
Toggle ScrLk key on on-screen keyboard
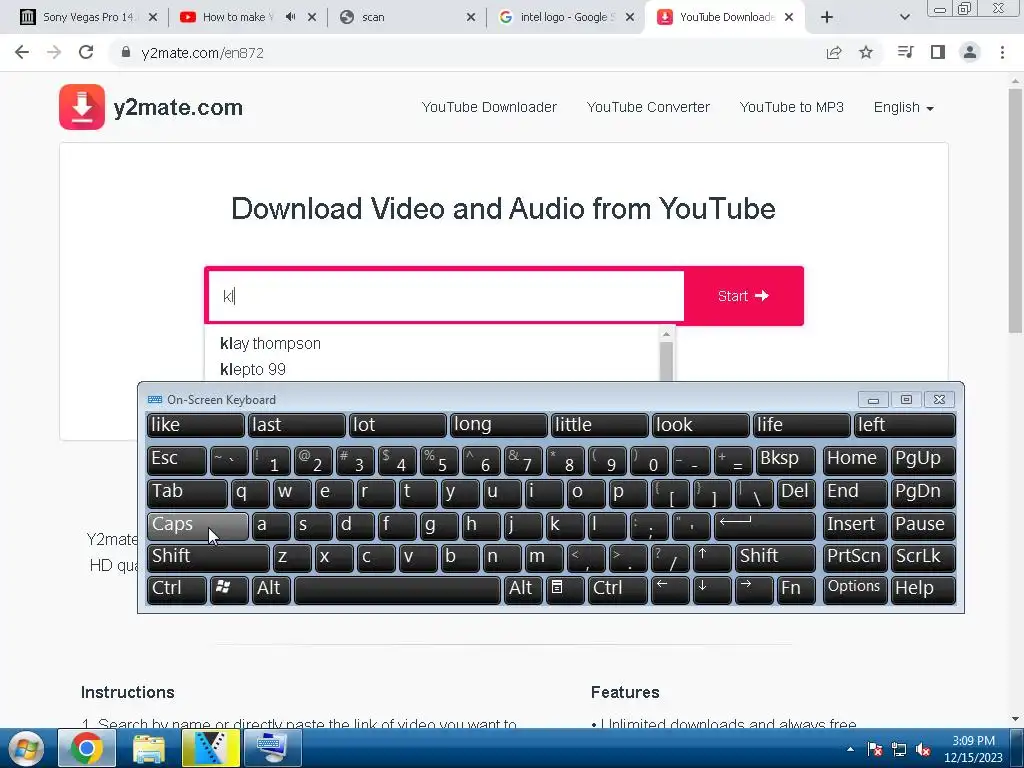pyautogui.click(x=923, y=556)
